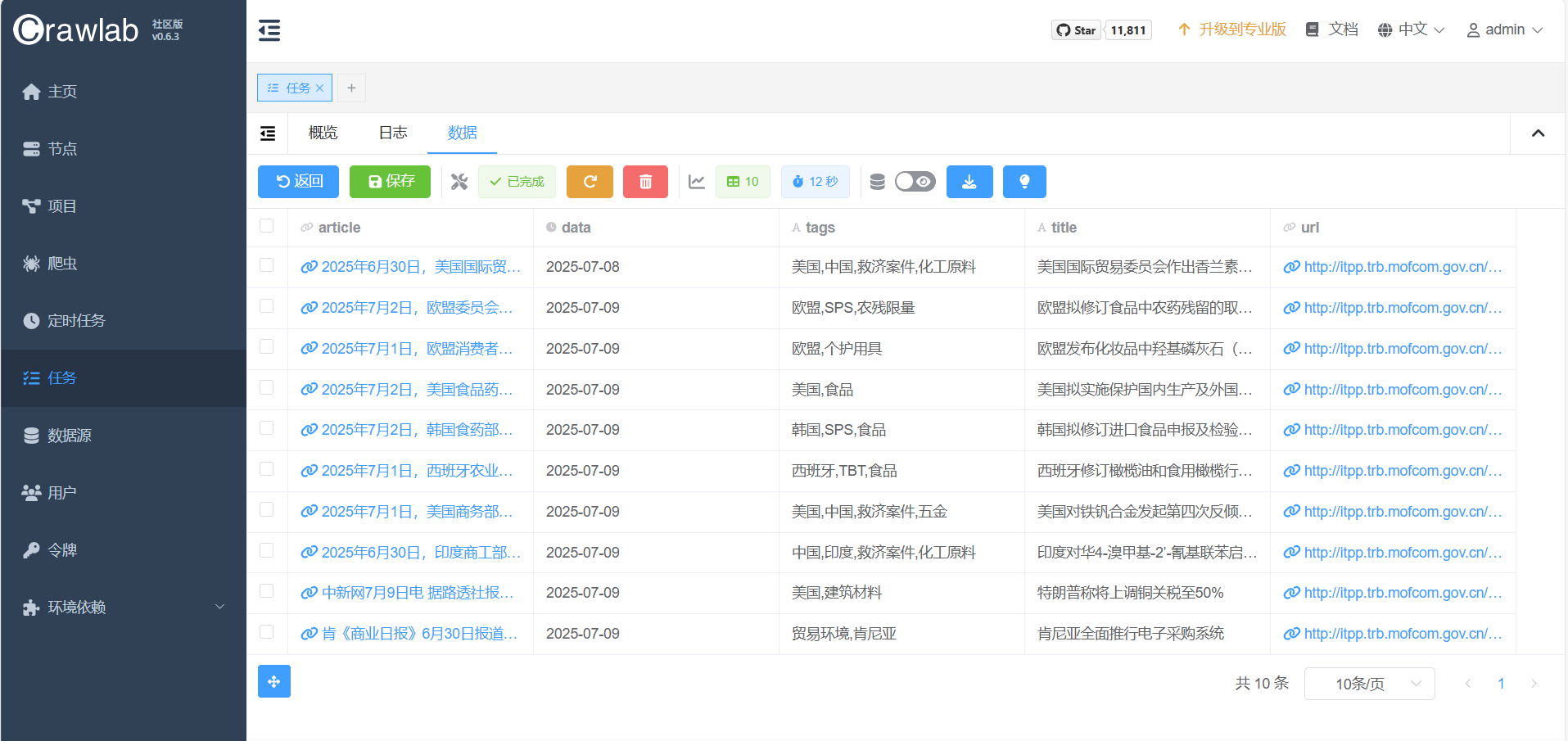Click the database icon in the toolbar

coord(877,181)
